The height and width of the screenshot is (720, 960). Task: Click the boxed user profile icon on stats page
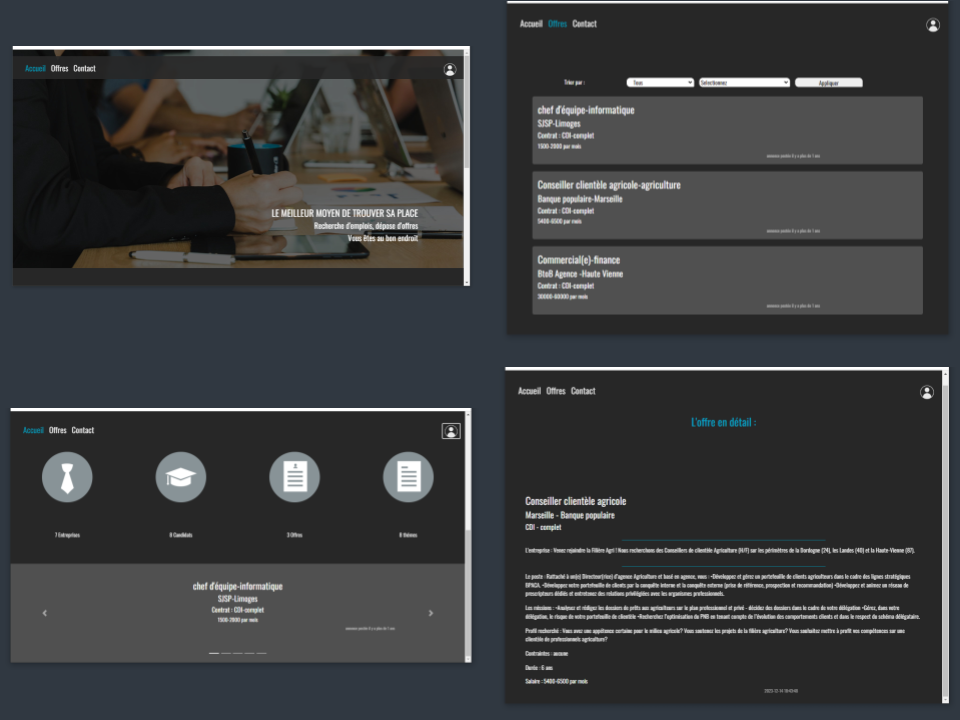451,431
